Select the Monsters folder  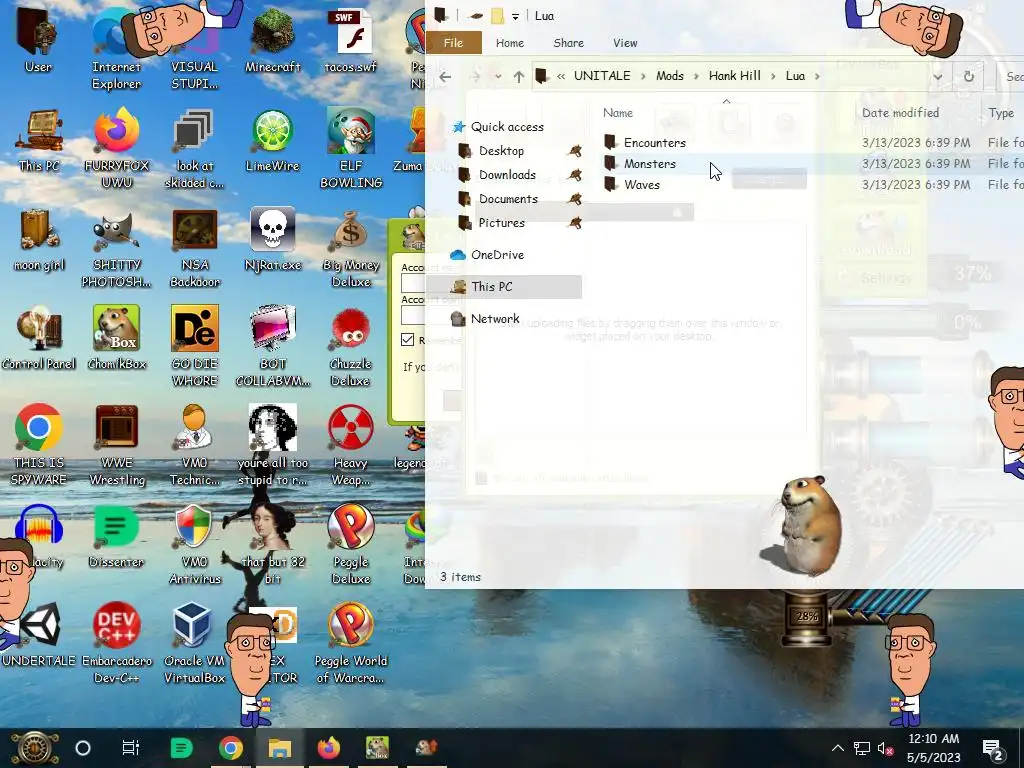[x=650, y=163]
